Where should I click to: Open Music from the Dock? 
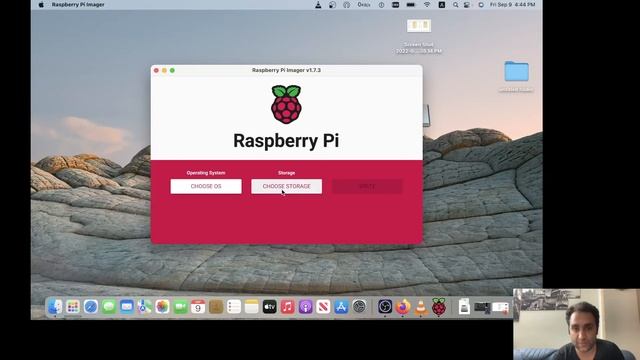point(287,307)
